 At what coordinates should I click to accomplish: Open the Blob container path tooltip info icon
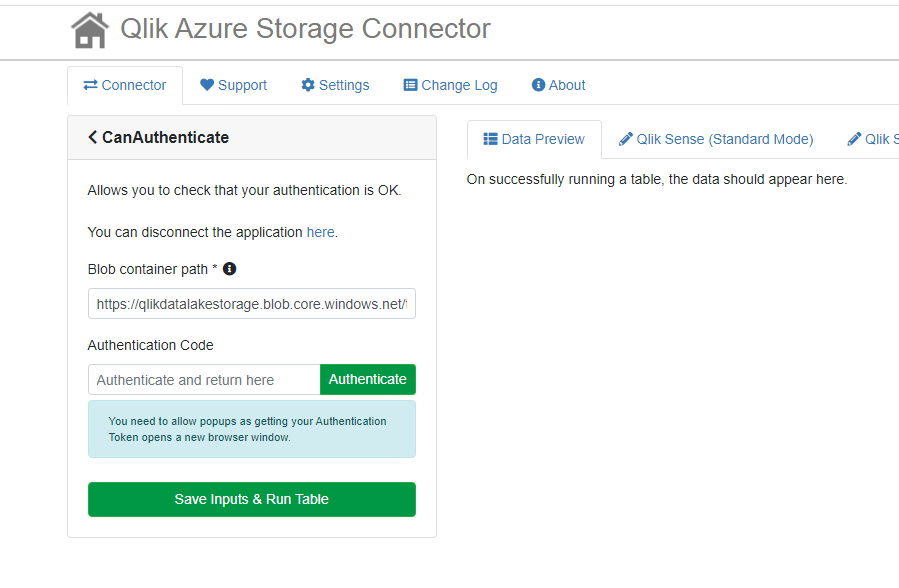[x=229, y=268]
